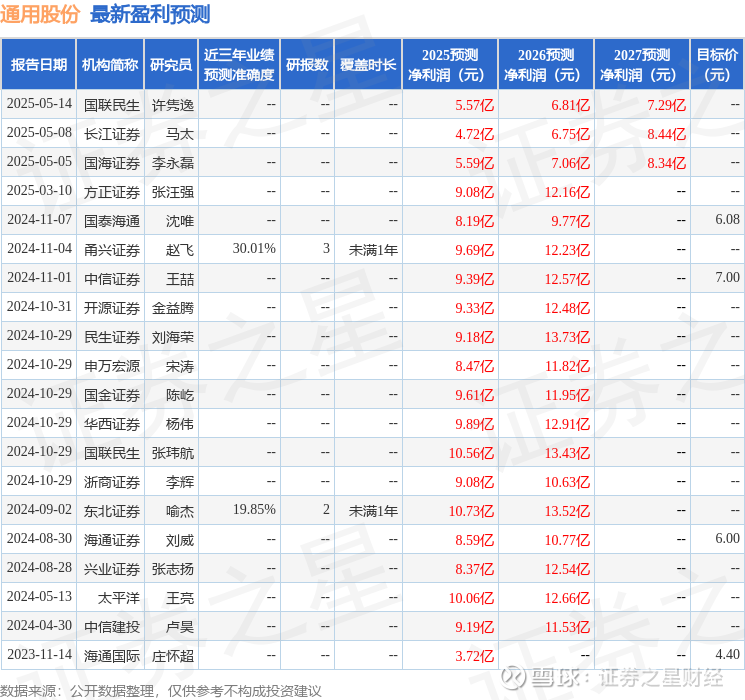This screenshot has height=700, width=745.
Task: Click the 2025预测净利润 header
Action: [450, 65]
